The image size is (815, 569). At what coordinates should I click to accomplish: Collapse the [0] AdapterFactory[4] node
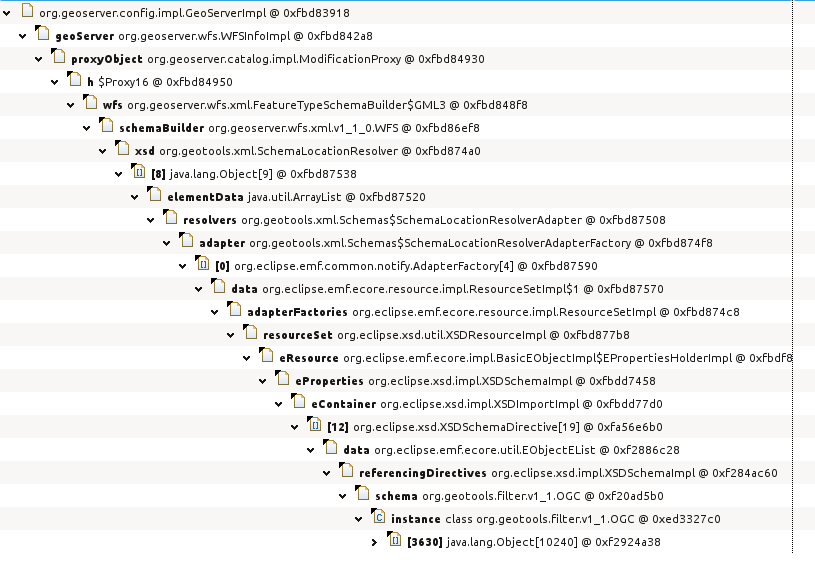click(183, 266)
